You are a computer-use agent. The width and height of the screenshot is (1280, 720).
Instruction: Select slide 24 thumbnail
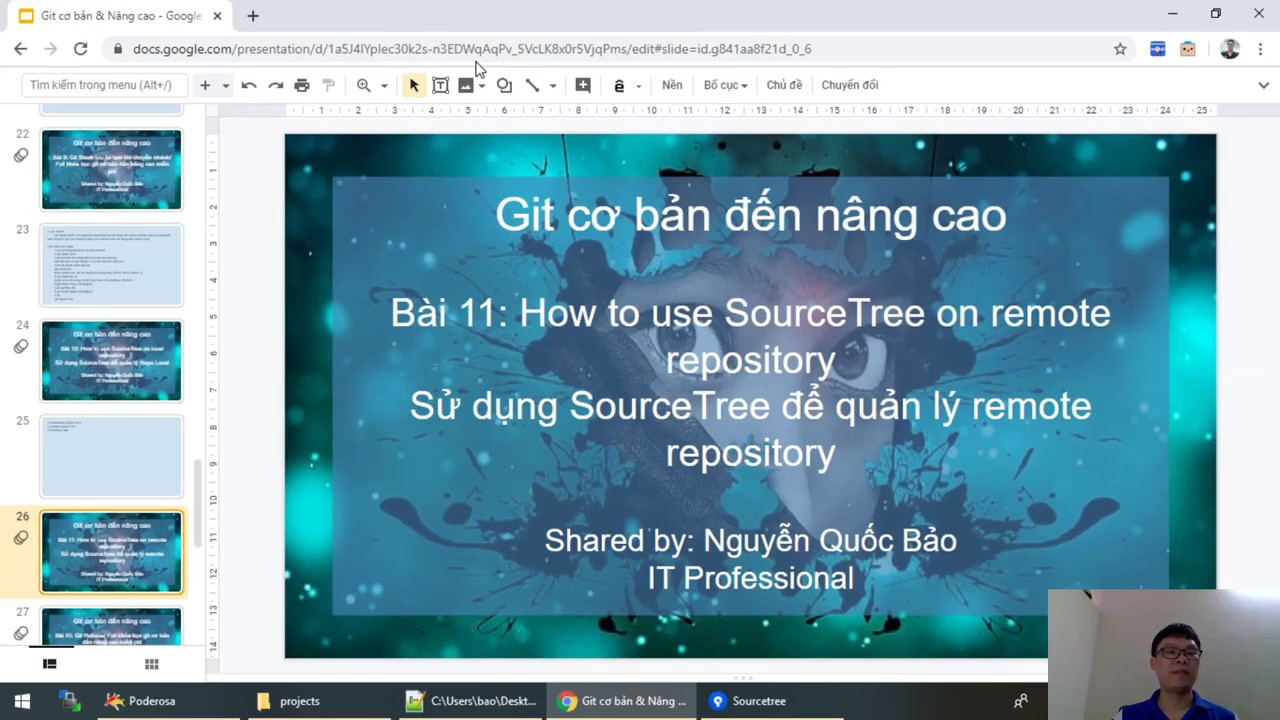(111, 361)
